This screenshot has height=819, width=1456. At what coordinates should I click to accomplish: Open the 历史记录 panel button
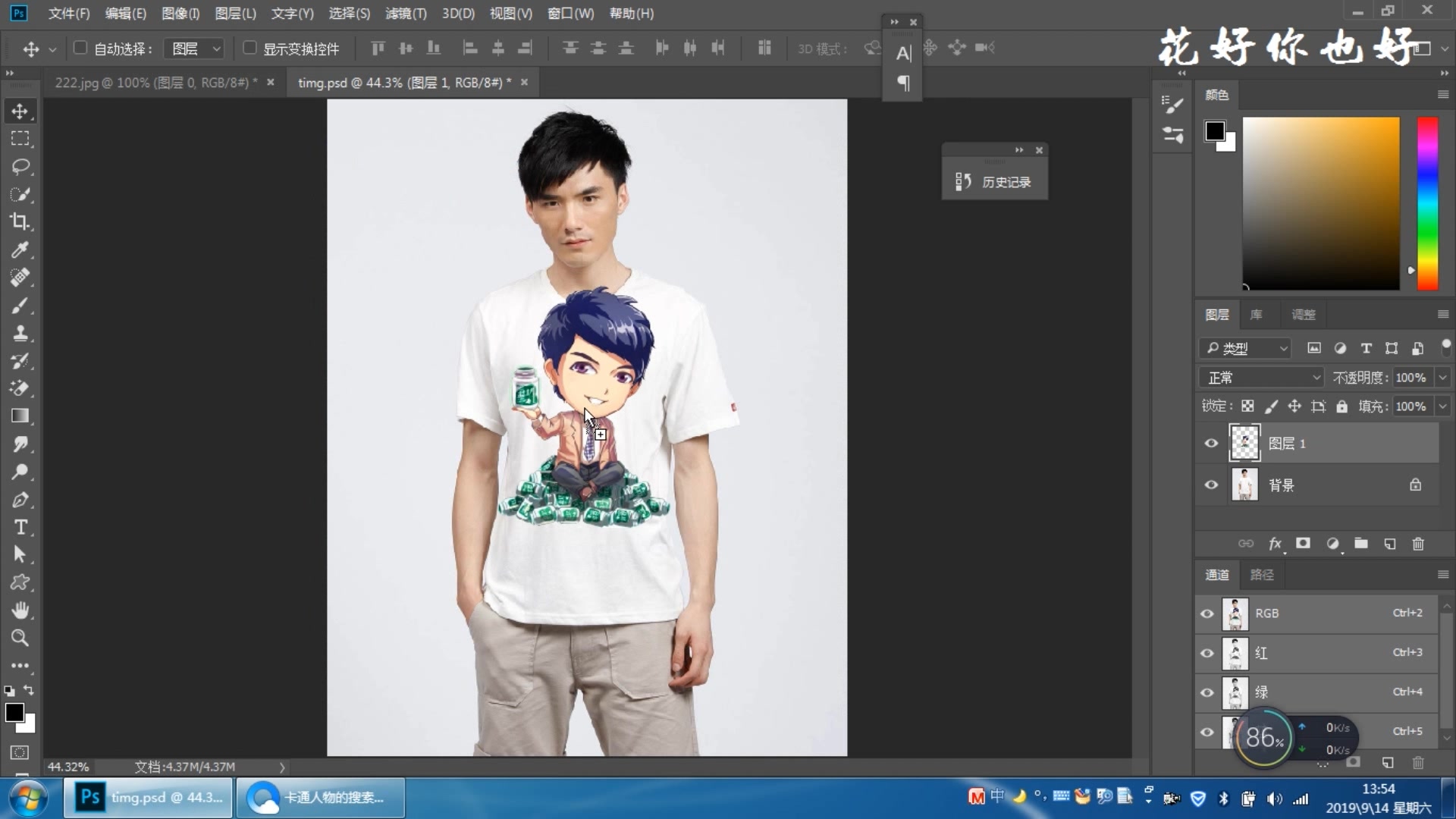(994, 182)
